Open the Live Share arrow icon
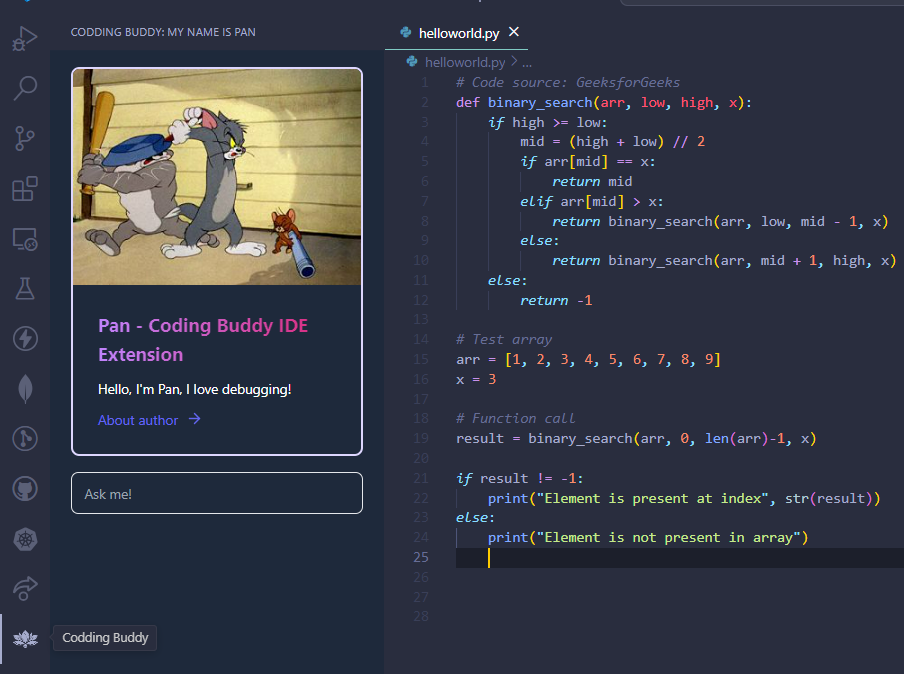Screen dimensions: 904x674 point(25,589)
